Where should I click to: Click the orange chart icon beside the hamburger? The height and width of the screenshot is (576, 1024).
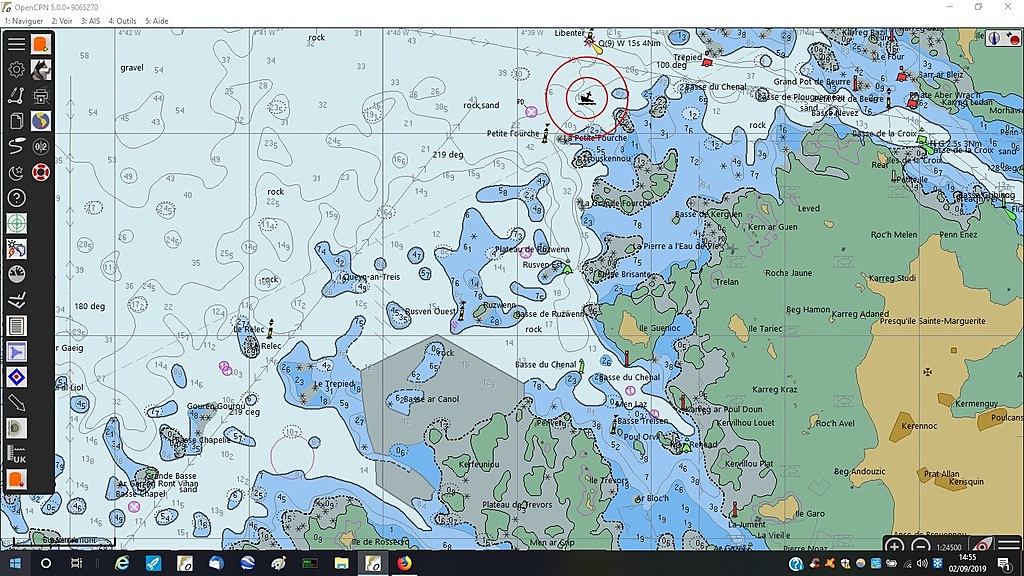[40, 44]
